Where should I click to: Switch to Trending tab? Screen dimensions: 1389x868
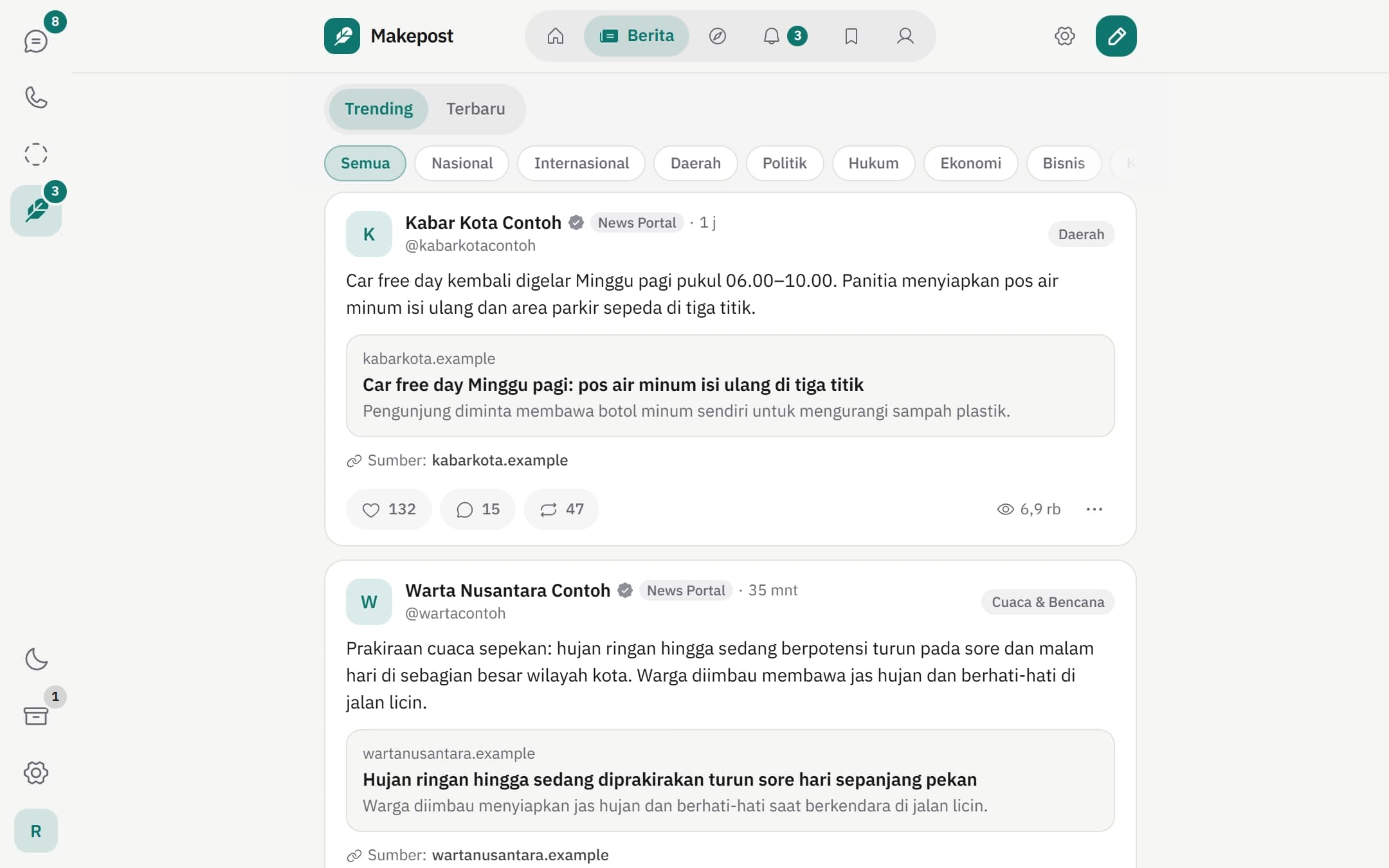pyautogui.click(x=379, y=109)
